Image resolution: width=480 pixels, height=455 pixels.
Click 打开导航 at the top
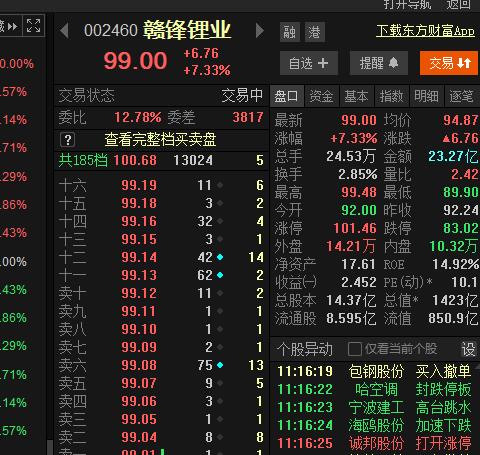pos(407,5)
